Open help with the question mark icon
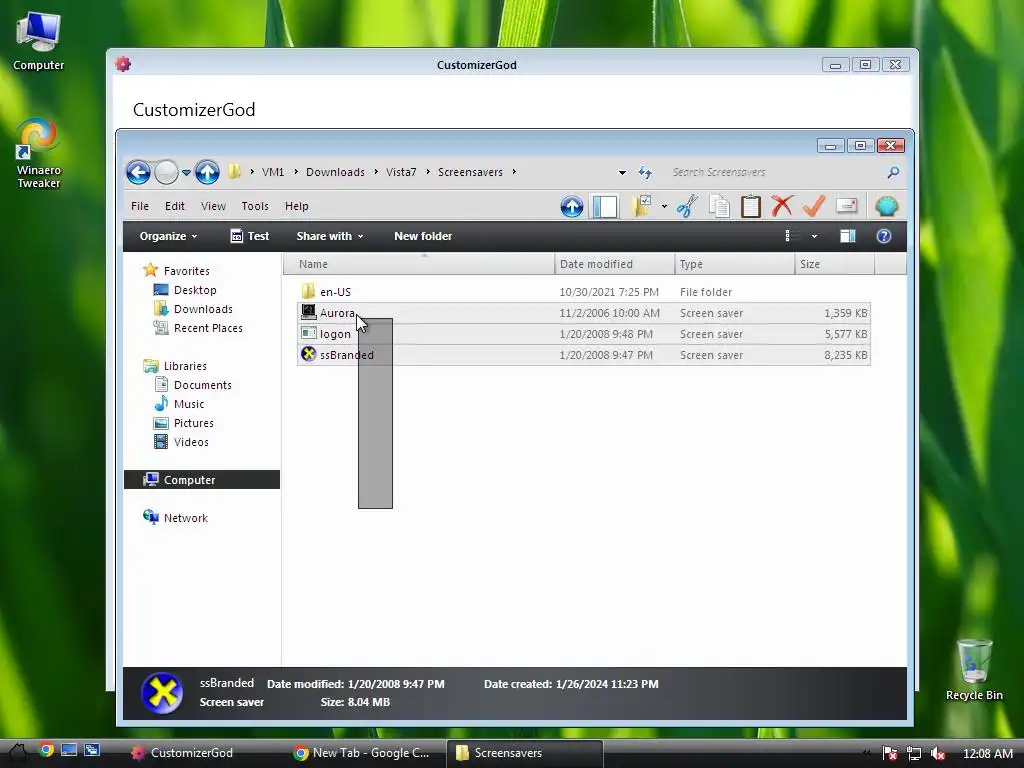Viewport: 1024px width, 768px height. pos(884,236)
